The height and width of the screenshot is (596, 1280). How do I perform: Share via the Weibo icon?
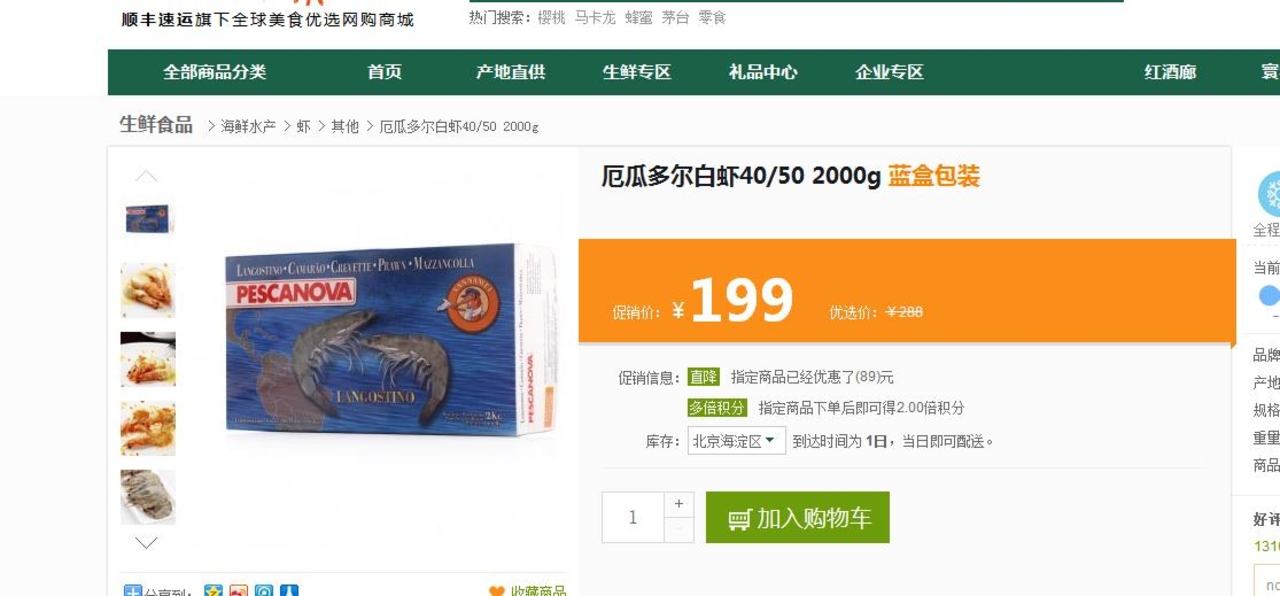point(238,592)
